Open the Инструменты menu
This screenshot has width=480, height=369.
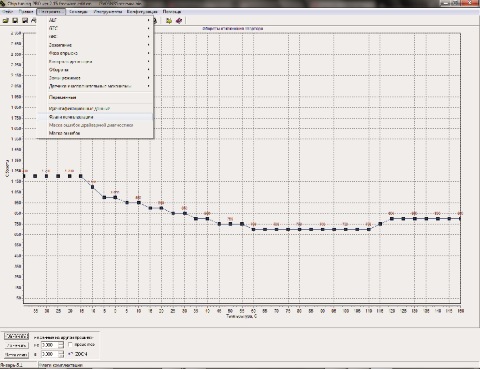[x=108, y=12]
